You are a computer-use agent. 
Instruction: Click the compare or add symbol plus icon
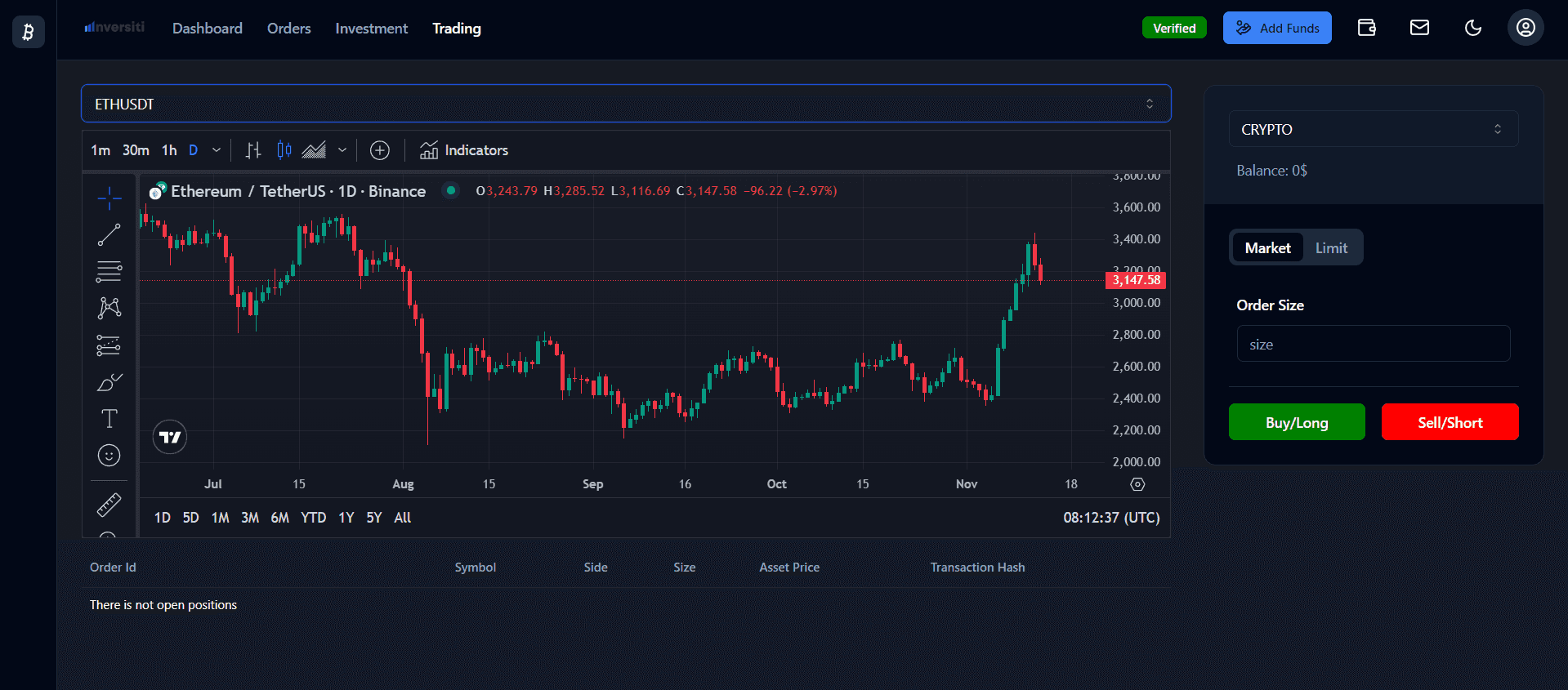click(x=380, y=150)
